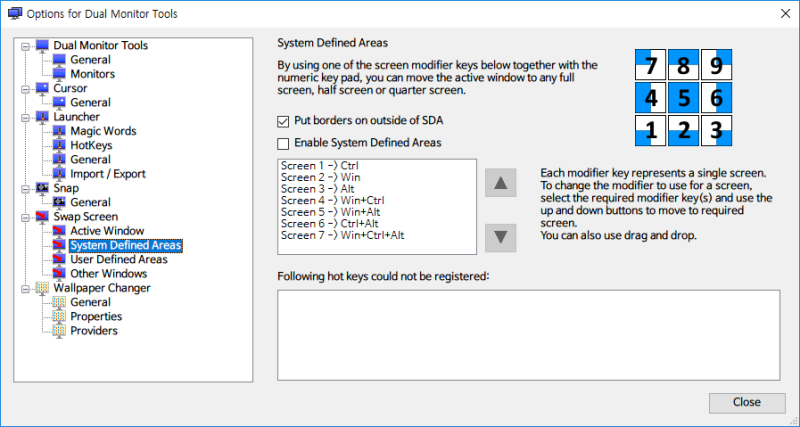Click numpad diagram key 5

point(683,97)
